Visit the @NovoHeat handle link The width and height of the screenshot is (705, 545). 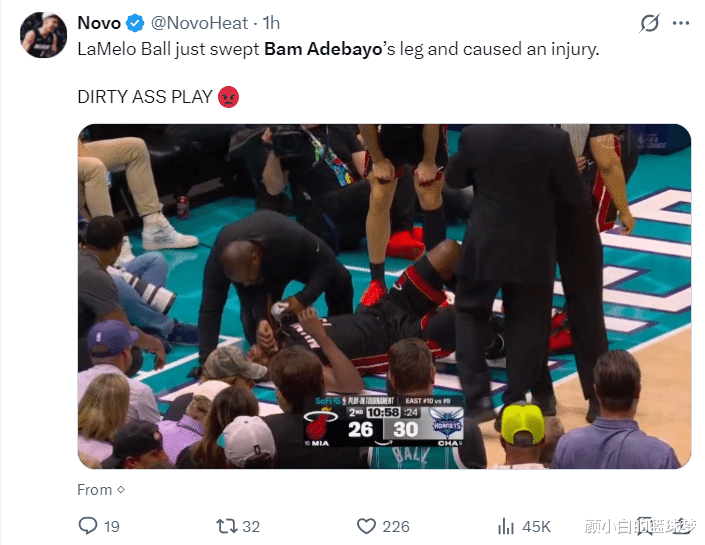199,23
